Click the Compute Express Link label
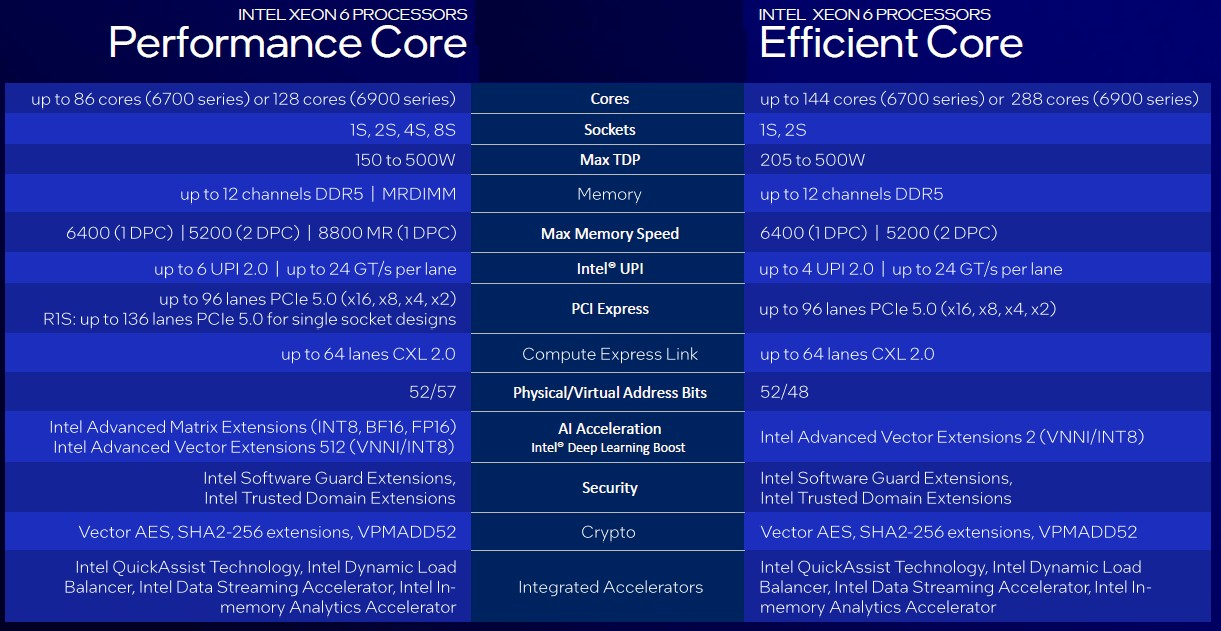This screenshot has height=631, width=1221. [x=609, y=354]
